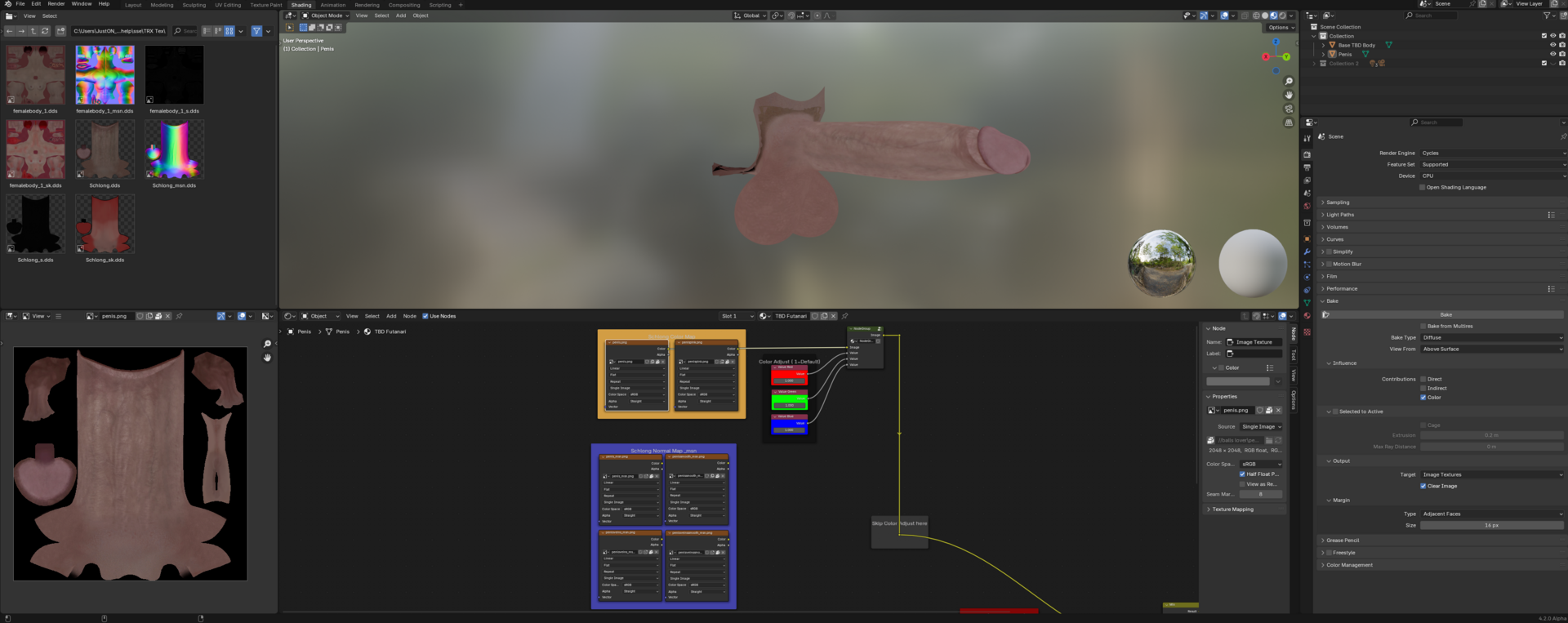Hide Base TBD Body in viewport
Image resolution: width=1568 pixels, height=623 pixels.
pyautogui.click(x=1553, y=45)
